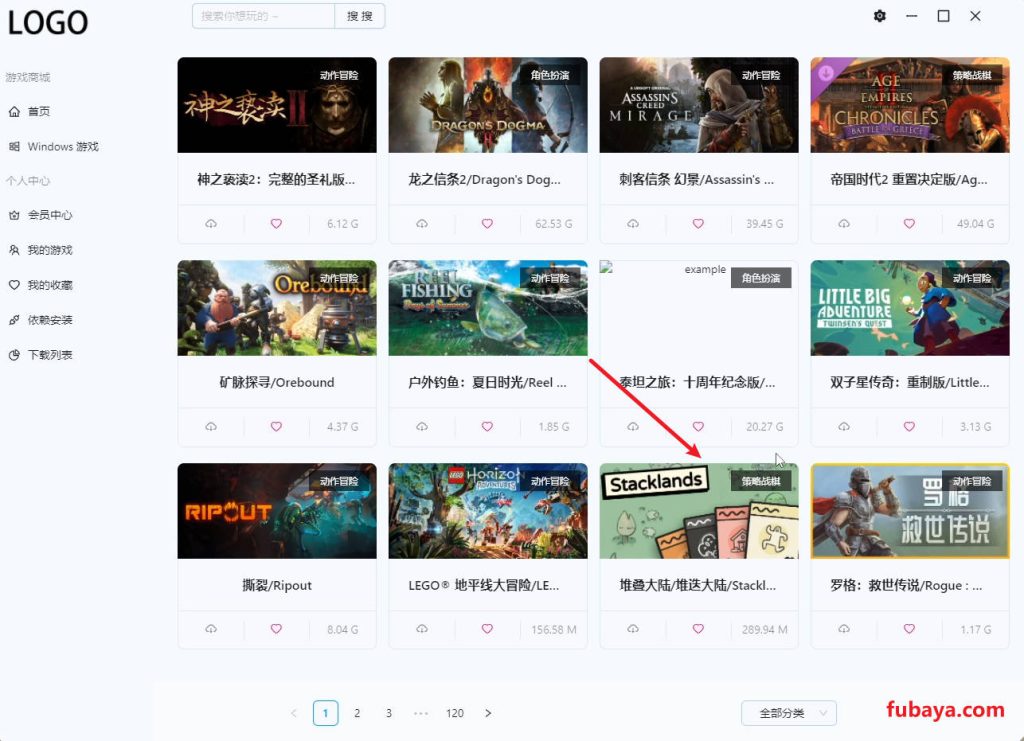Click the 搜搜 search button
The height and width of the screenshot is (741, 1024).
click(x=360, y=16)
